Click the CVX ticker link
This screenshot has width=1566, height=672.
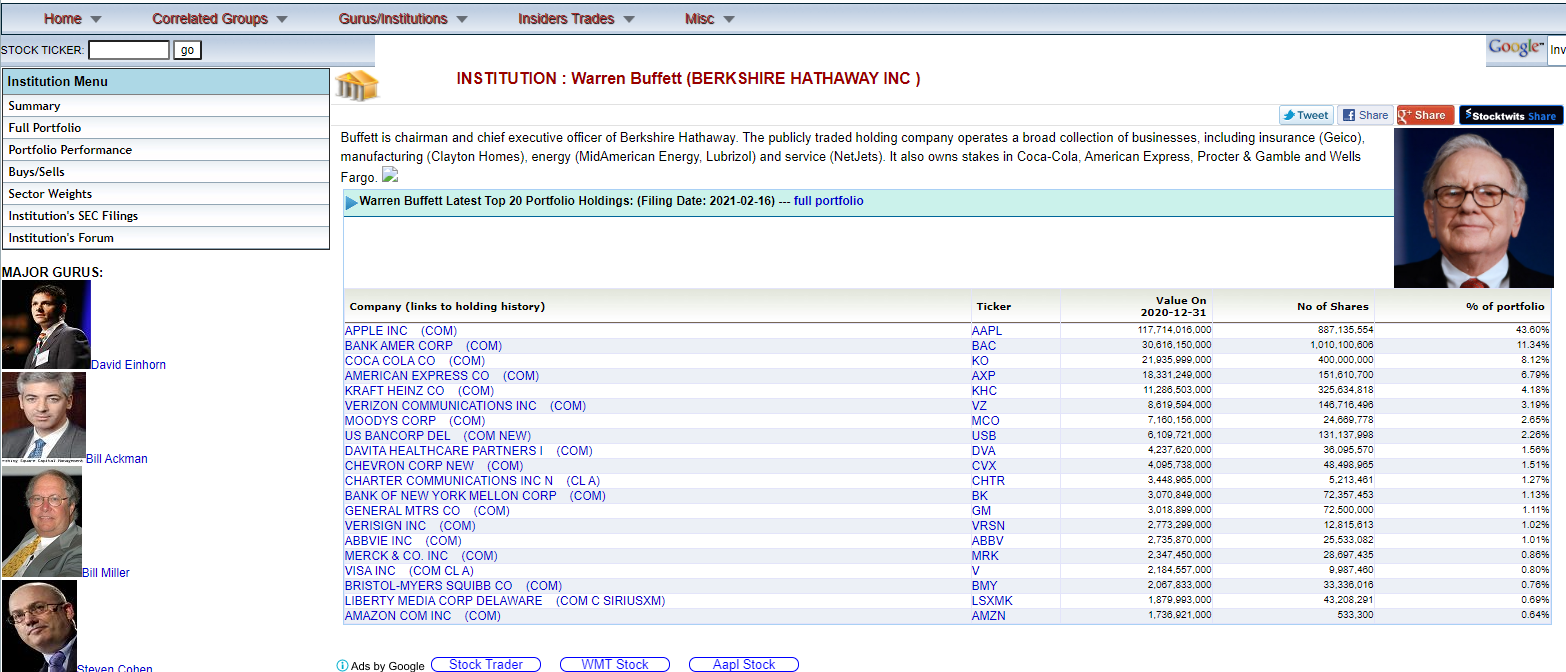tap(984, 466)
